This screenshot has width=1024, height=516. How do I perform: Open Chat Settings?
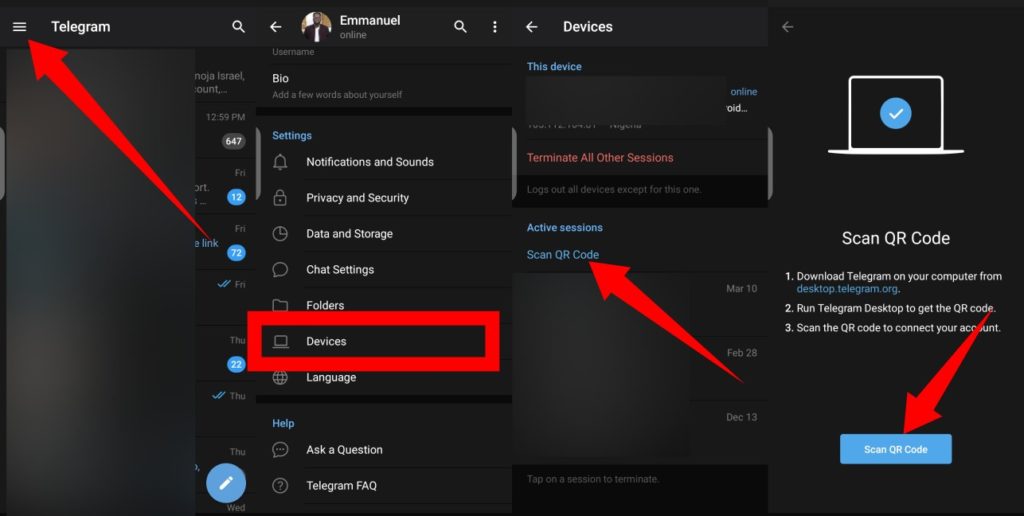coord(384,270)
